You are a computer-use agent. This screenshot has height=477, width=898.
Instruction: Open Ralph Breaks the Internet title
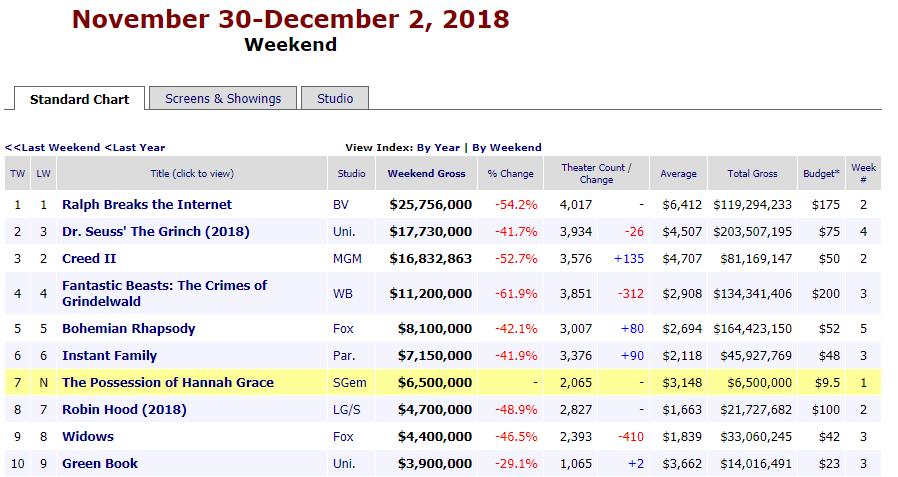(x=147, y=204)
